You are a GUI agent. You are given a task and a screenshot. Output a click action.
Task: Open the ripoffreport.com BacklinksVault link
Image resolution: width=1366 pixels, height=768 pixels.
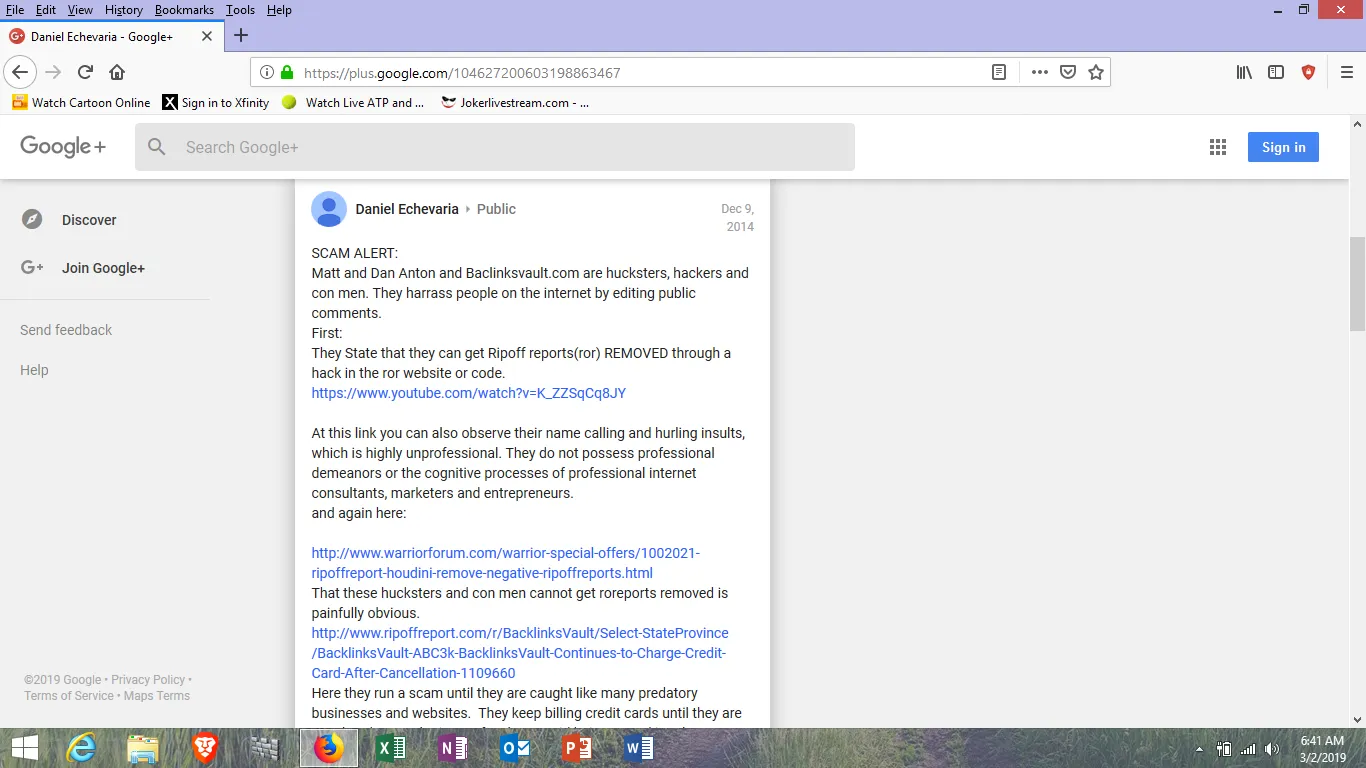point(520,653)
